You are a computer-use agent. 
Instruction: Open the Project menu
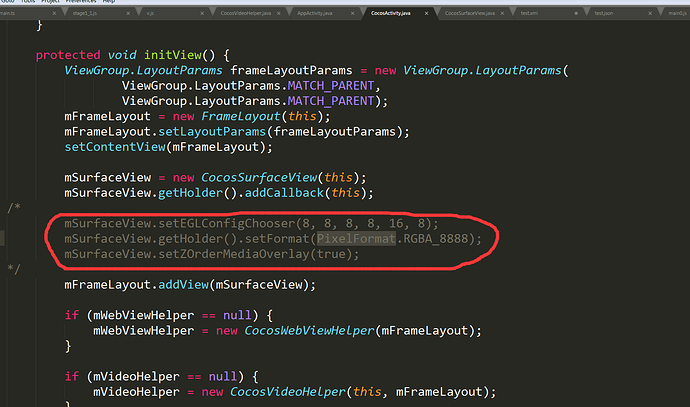[x=50, y=2]
